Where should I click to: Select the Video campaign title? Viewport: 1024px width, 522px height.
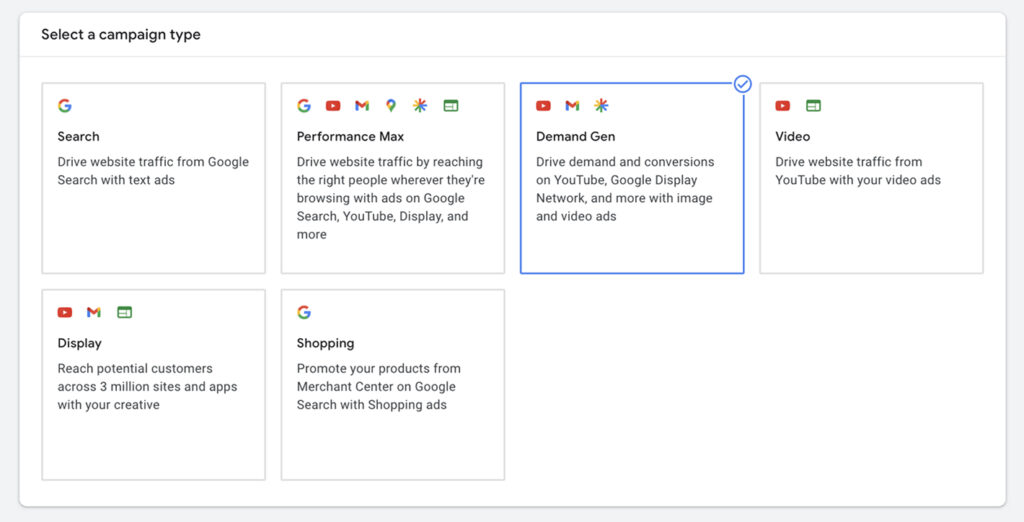[792, 136]
